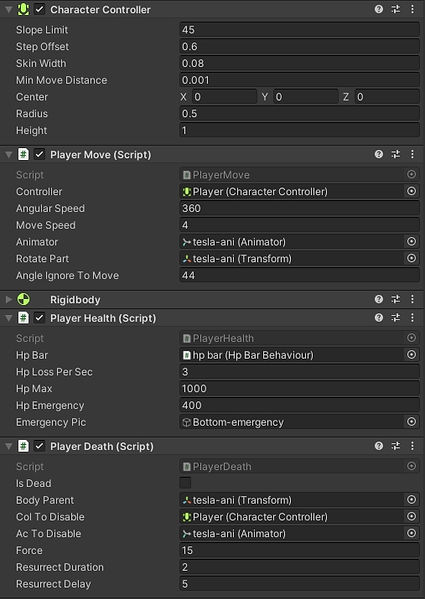Open Character Controller three-dot context menu
The width and height of the screenshot is (425, 599).
click(412, 9)
